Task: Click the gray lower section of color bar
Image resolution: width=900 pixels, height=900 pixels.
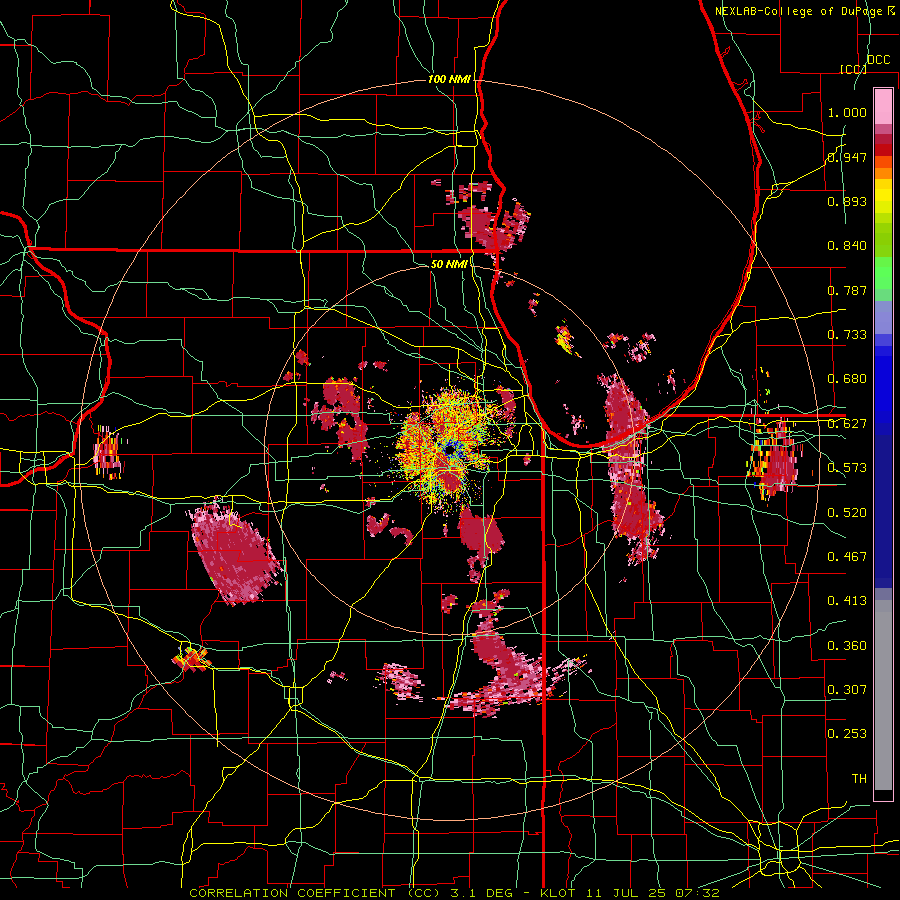Action: (x=883, y=695)
